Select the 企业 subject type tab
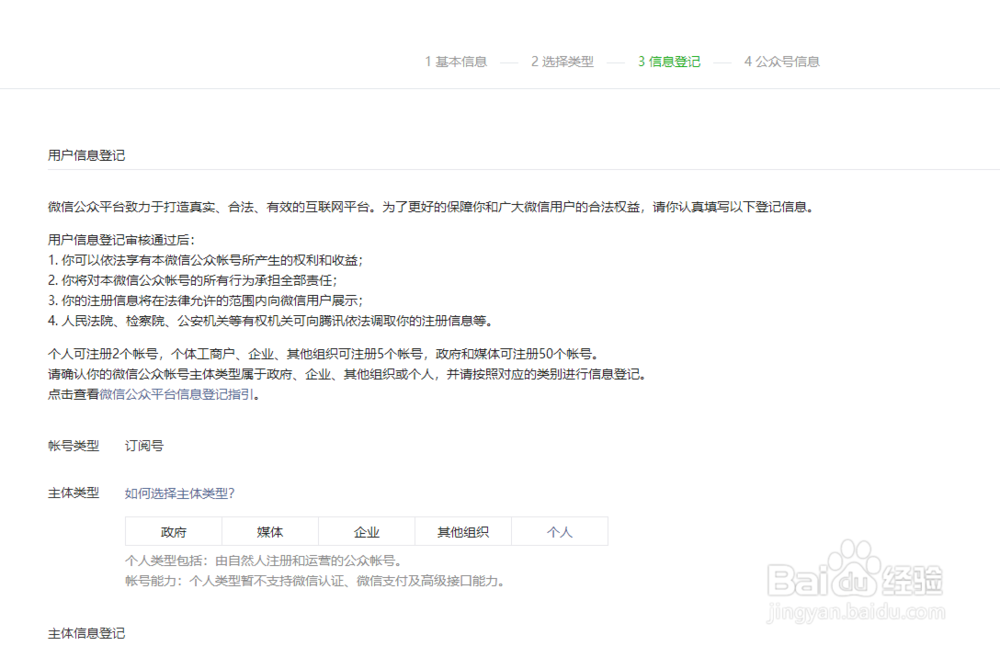The width and height of the screenshot is (1000, 646). click(367, 531)
